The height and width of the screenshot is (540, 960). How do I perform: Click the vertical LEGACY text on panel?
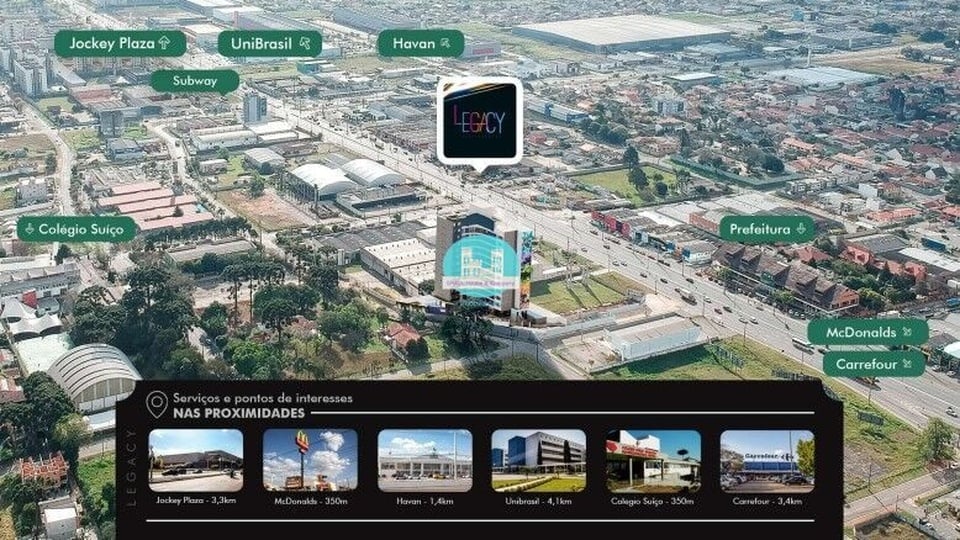[x=131, y=467]
